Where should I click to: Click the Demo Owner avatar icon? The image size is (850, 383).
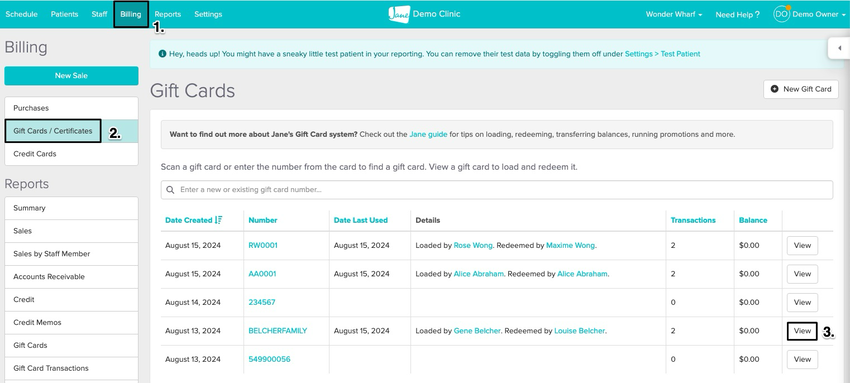pyautogui.click(x=781, y=14)
